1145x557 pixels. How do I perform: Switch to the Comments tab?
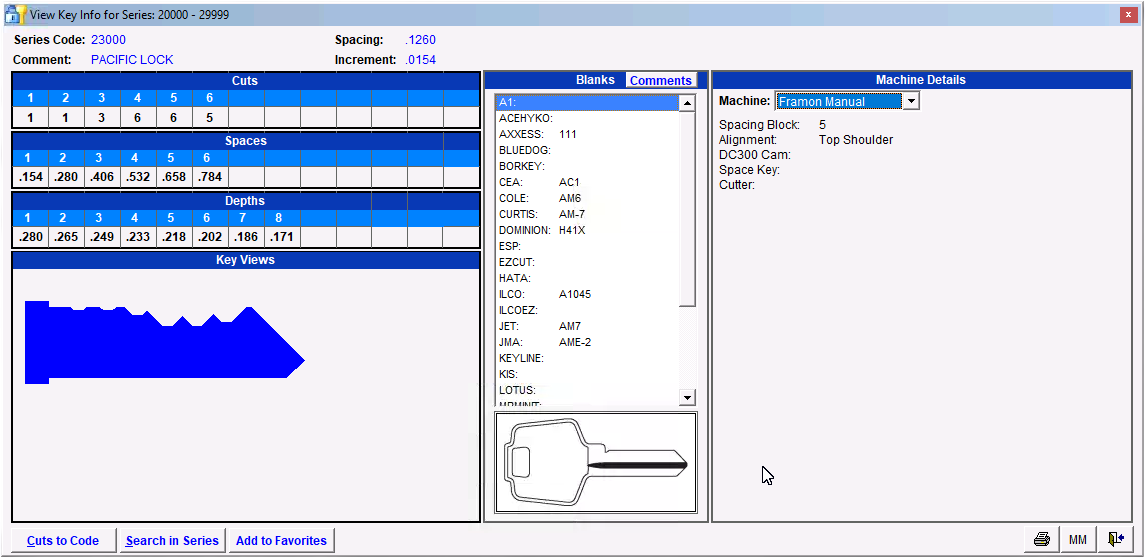[x=660, y=80]
